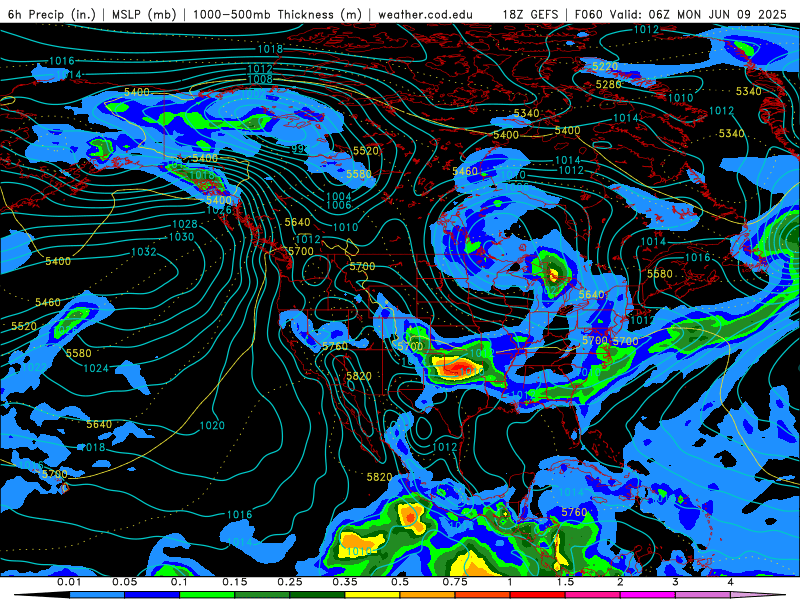
Task: Click the 'MSLP (mb)' header label
Action: (x=144, y=14)
